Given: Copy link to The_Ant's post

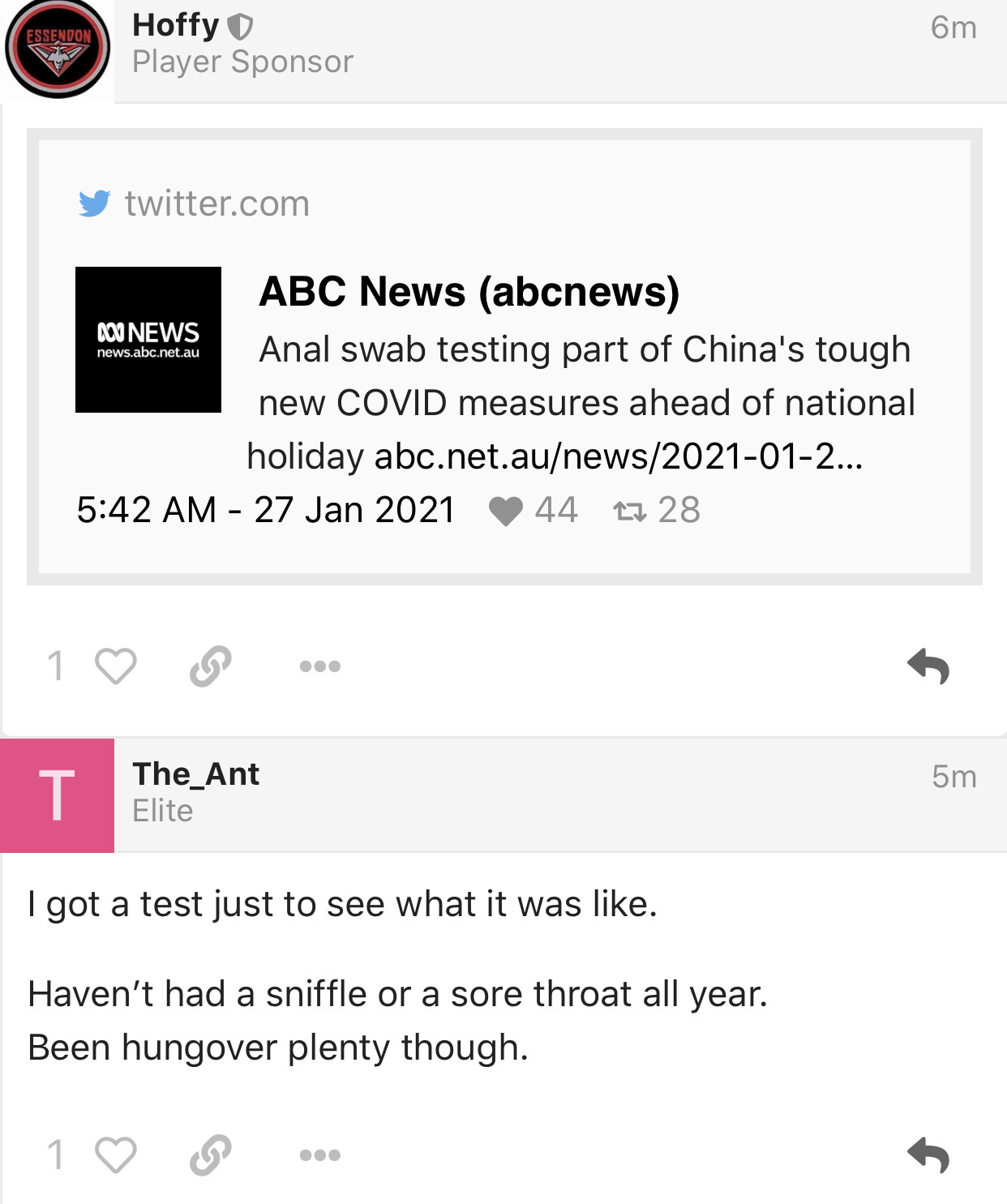Looking at the screenshot, I should click(x=211, y=1155).
